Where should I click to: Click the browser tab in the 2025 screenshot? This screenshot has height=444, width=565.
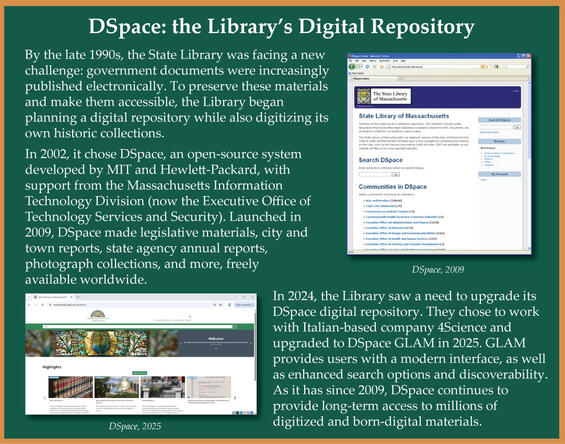click(53, 297)
